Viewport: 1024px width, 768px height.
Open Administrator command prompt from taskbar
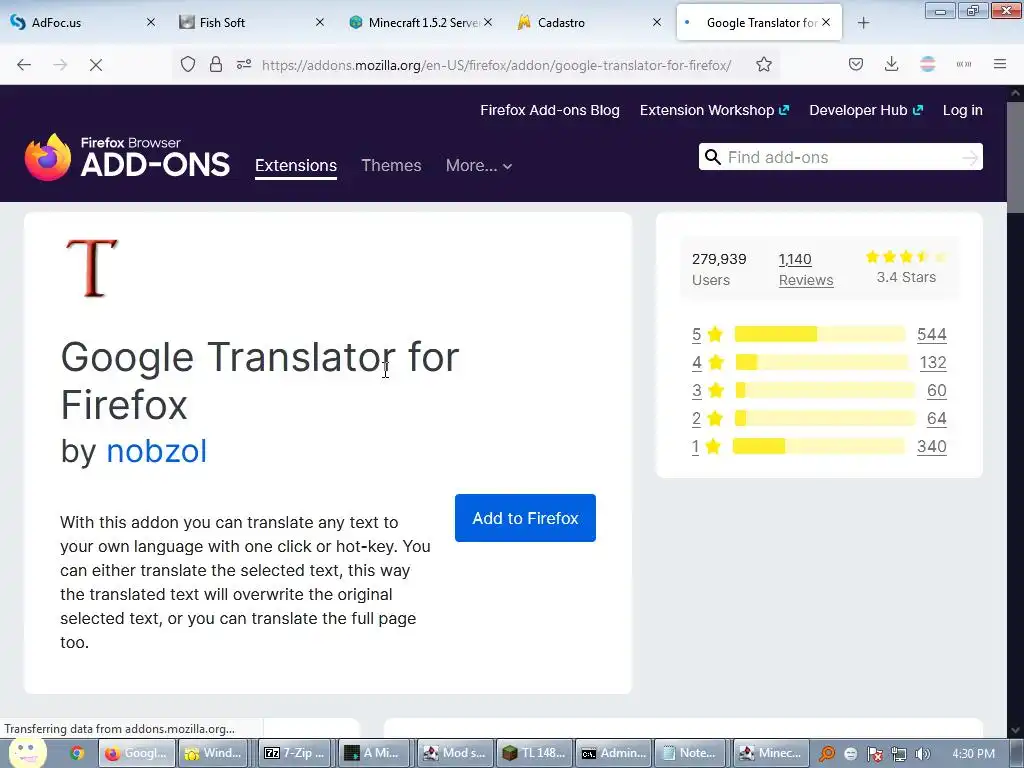click(x=613, y=753)
